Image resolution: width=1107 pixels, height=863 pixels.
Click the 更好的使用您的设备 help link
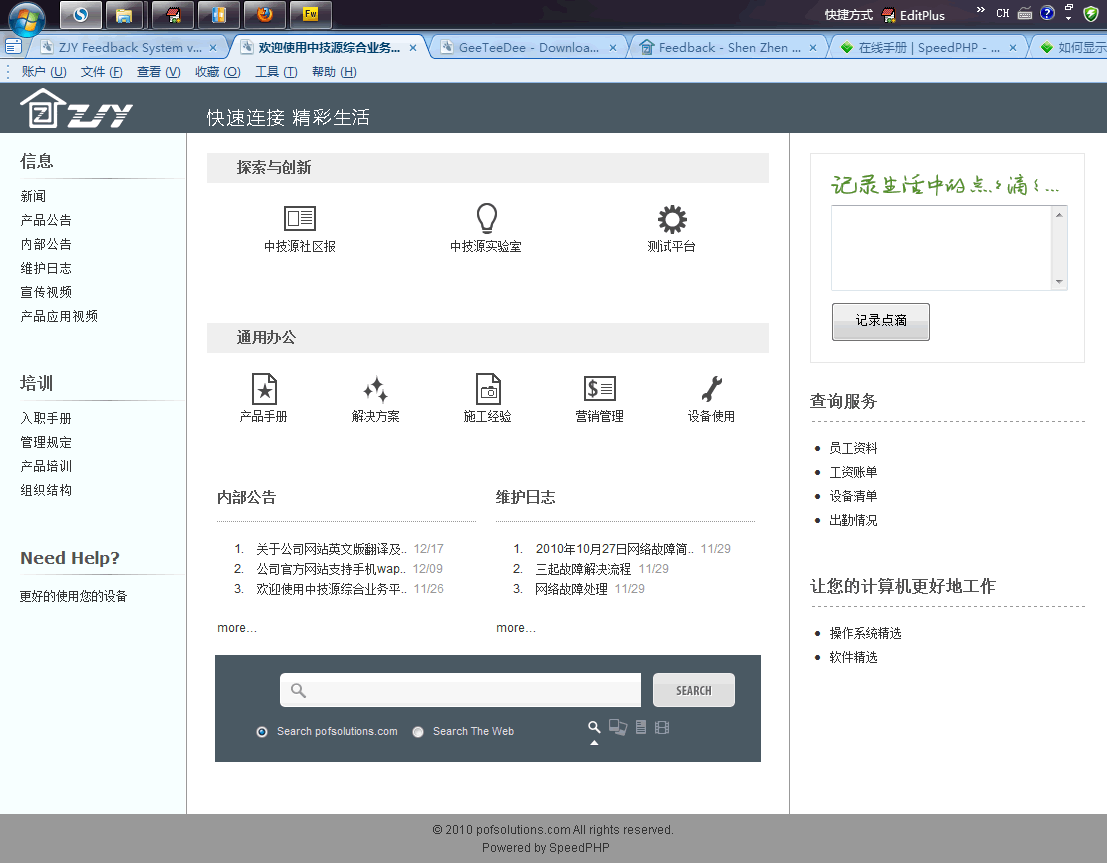tap(73, 596)
